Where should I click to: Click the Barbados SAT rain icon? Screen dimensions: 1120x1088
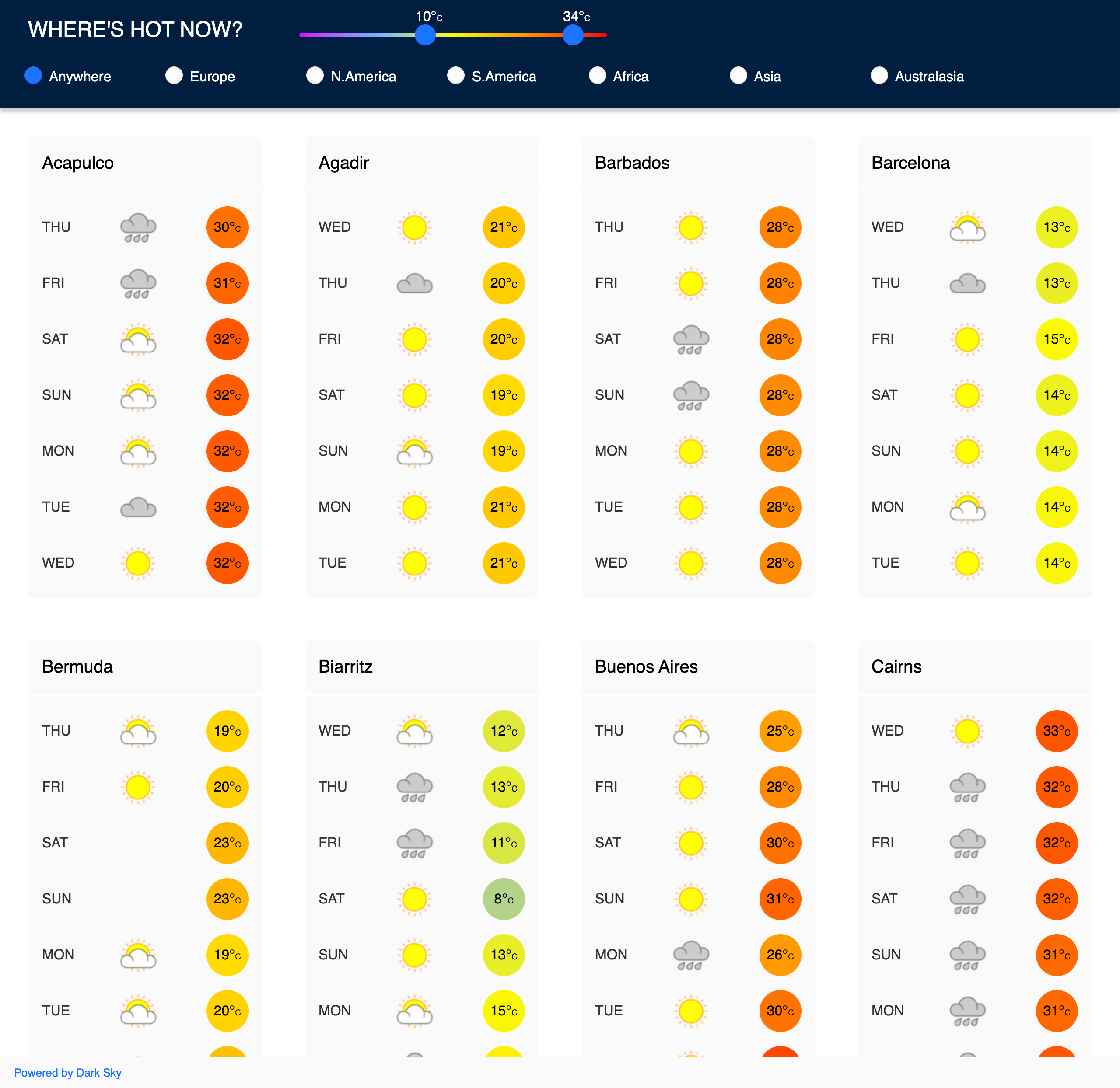(x=691, y=339)
